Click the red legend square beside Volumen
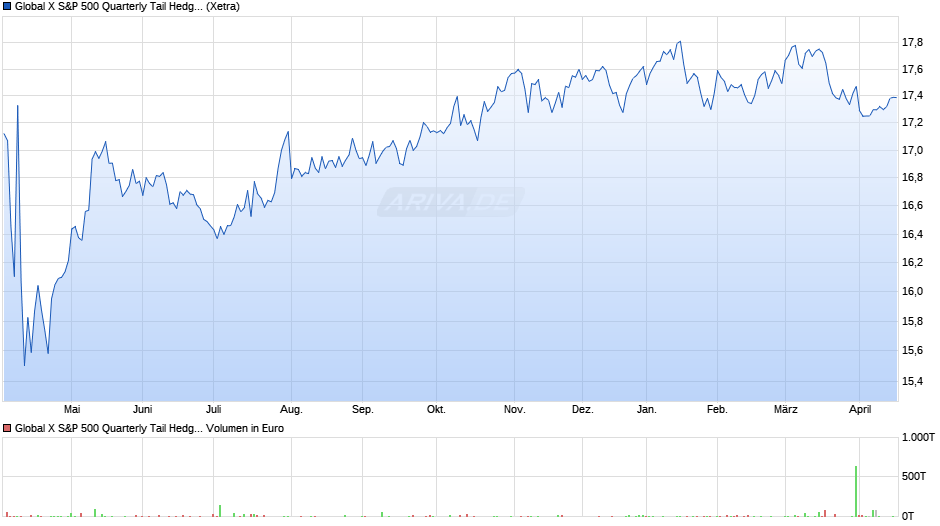 (7, 428)
